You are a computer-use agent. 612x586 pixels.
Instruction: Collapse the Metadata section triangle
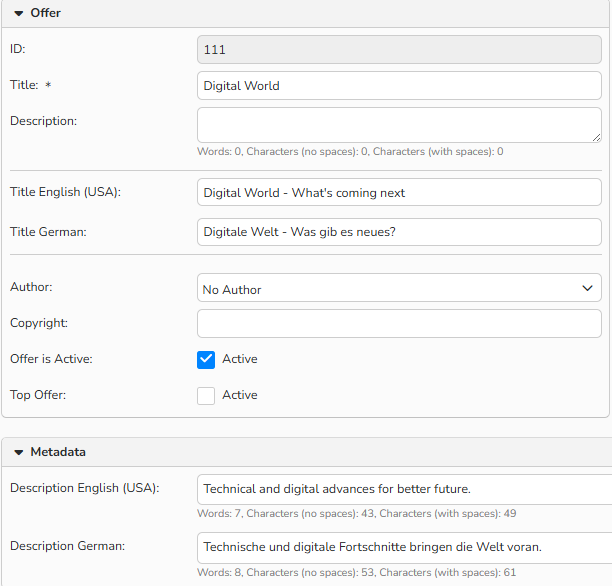click(19, 452)
